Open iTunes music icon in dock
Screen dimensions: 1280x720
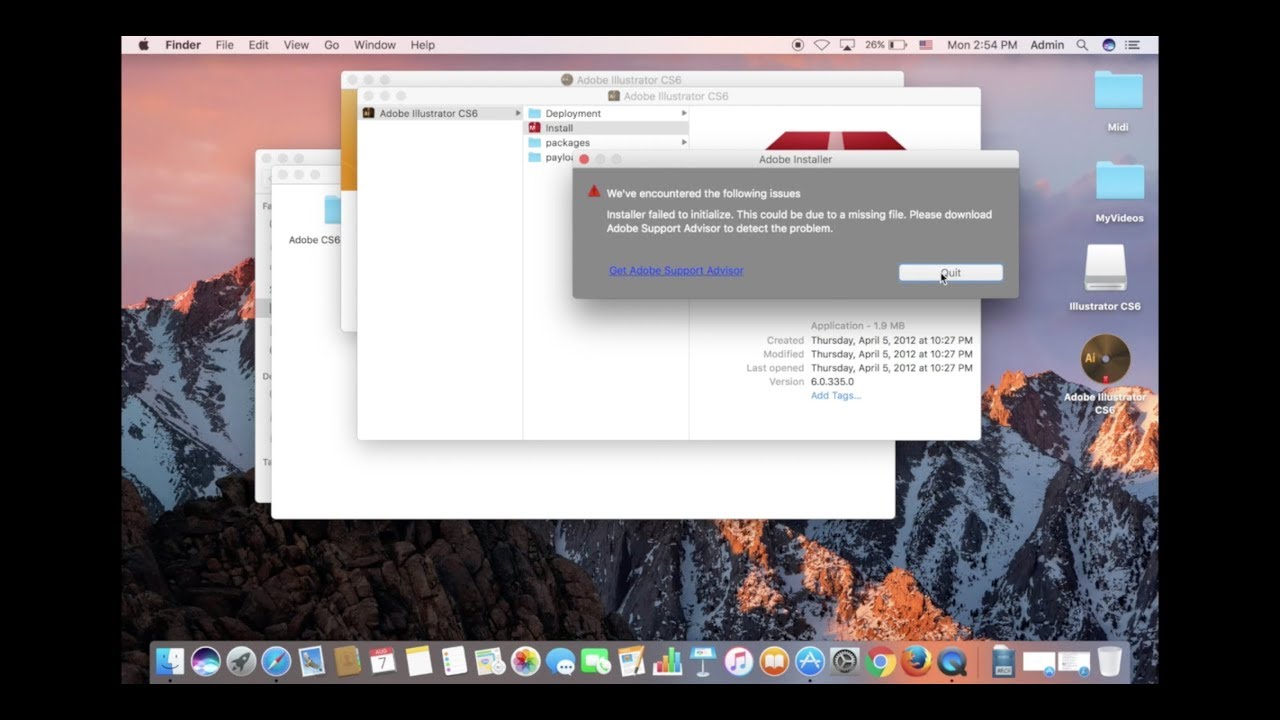click(x=738, y=661)
